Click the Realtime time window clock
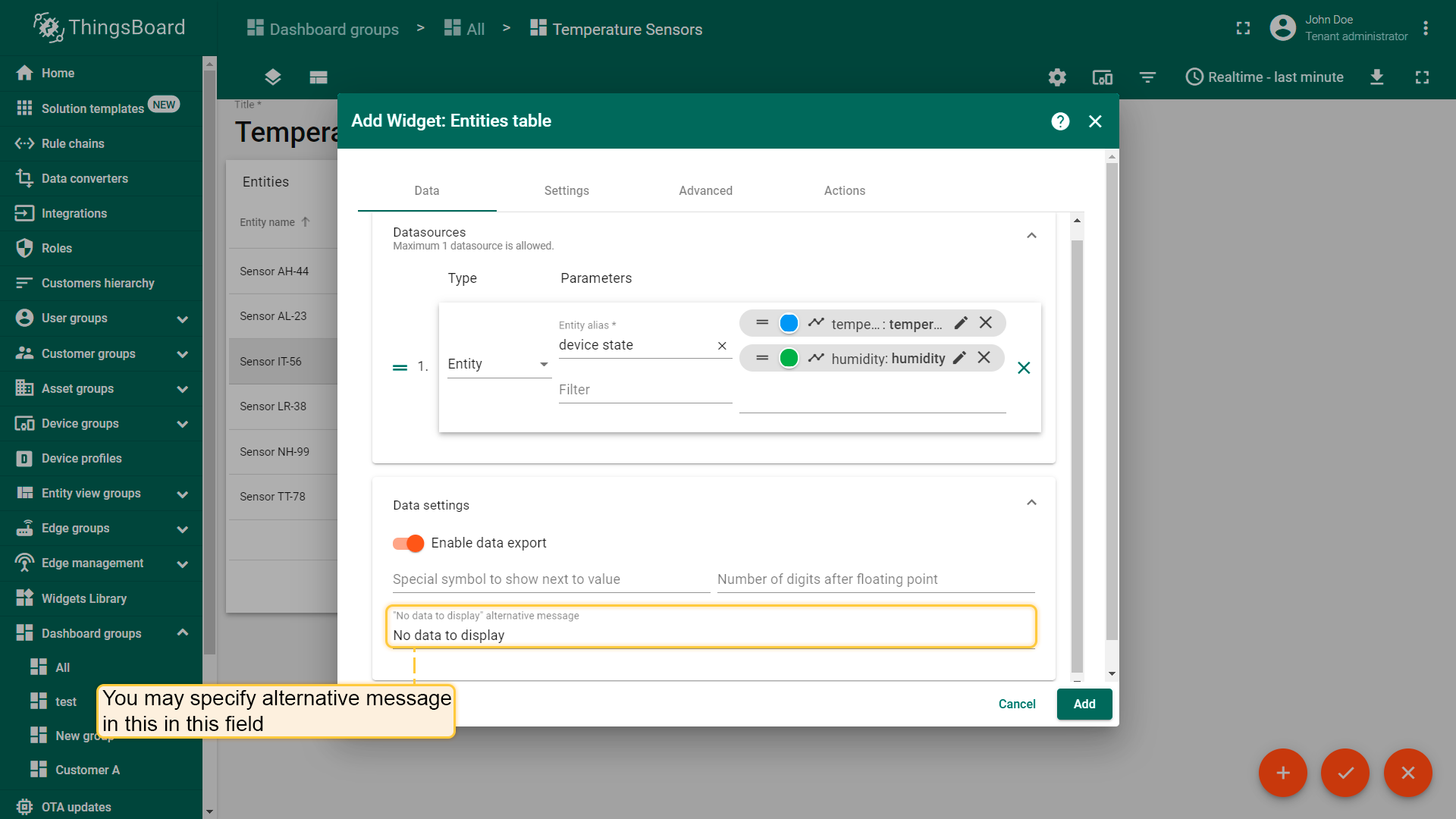The image size is (1456, 819). coord(1194,77)
